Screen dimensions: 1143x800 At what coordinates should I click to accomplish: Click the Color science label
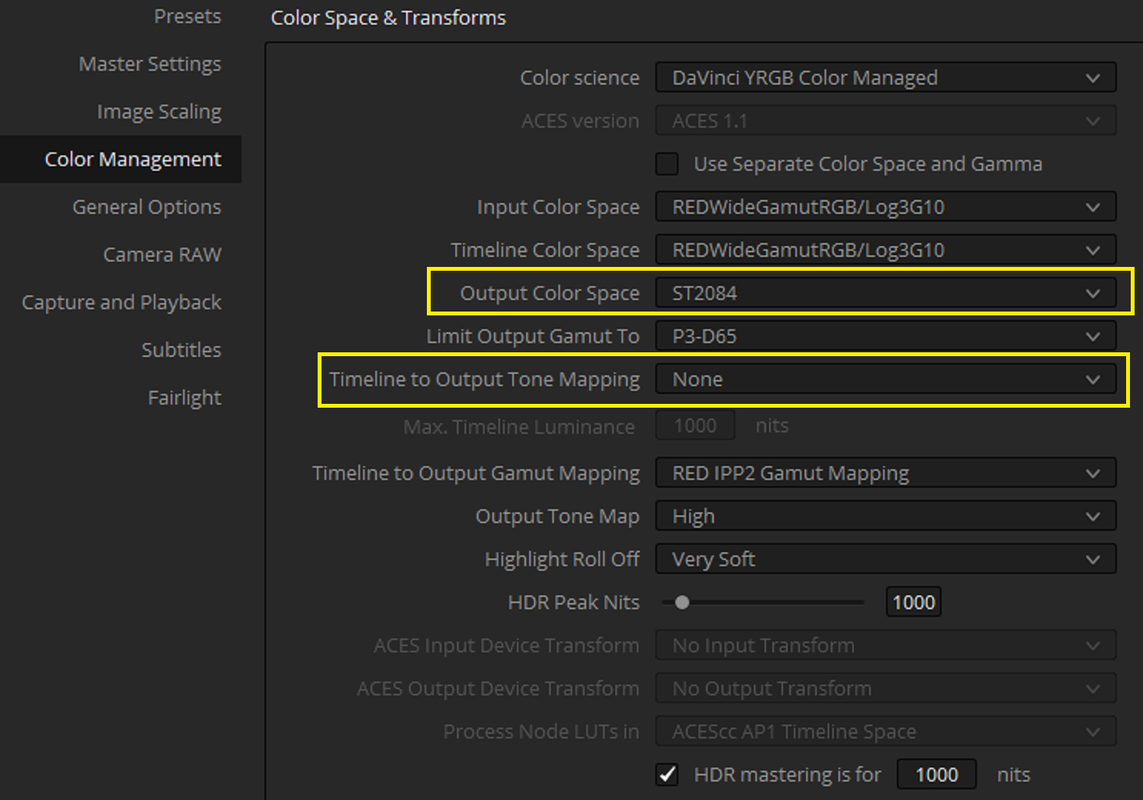(580, 78)
